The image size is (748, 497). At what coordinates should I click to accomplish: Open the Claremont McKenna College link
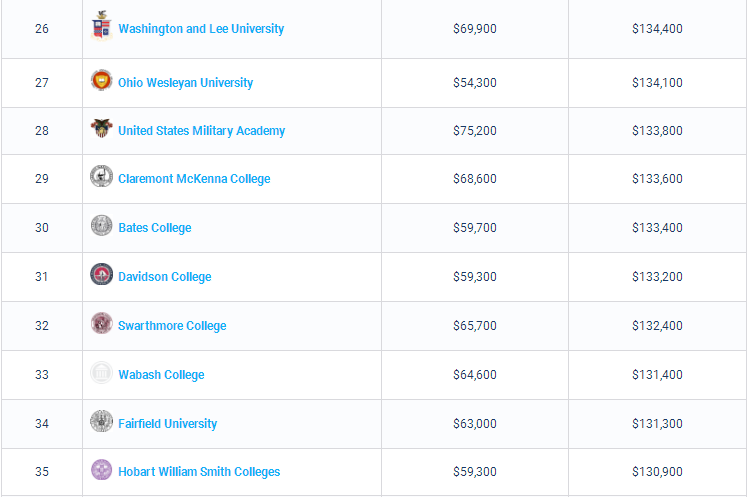[194, 179]
